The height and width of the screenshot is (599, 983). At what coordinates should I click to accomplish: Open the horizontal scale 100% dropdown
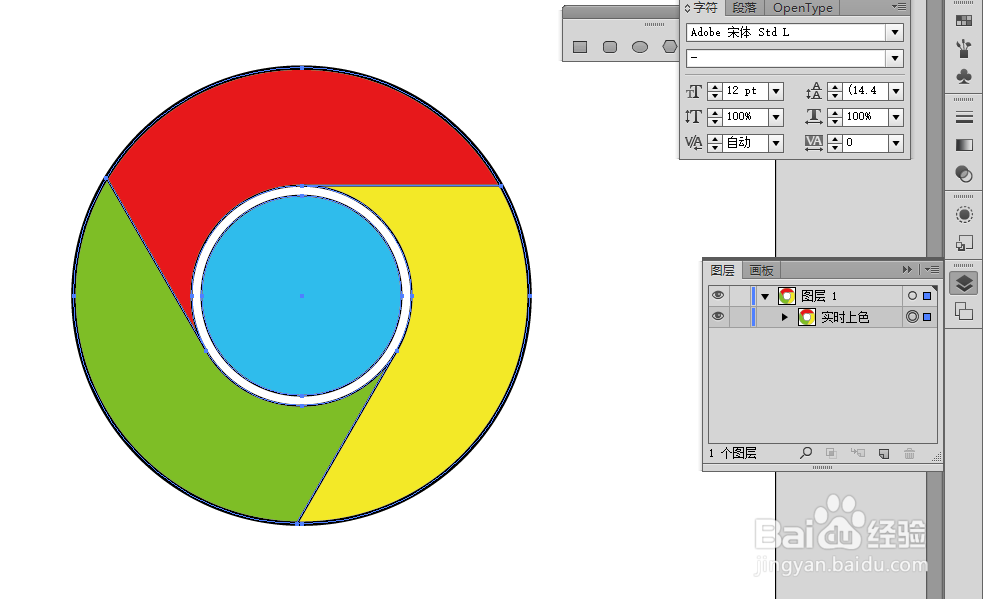pyautogui.click(x=896, y=117)
